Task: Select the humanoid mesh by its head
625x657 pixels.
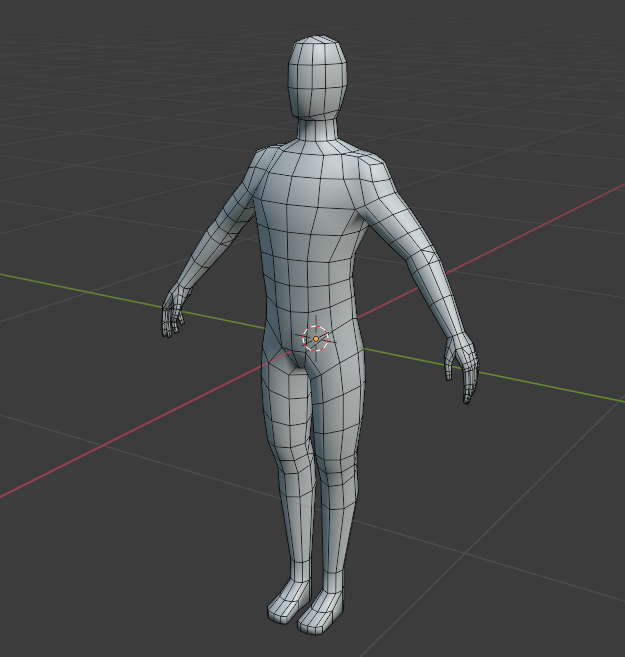Action: point(317,76)
